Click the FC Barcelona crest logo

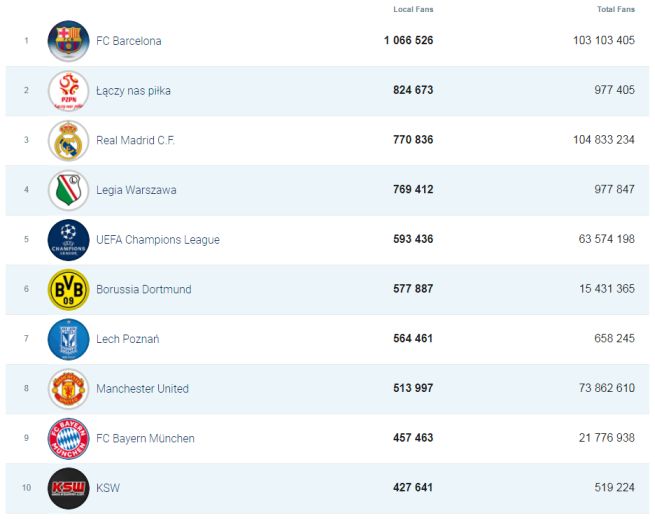pyautogui.click(x=68, y=41)
